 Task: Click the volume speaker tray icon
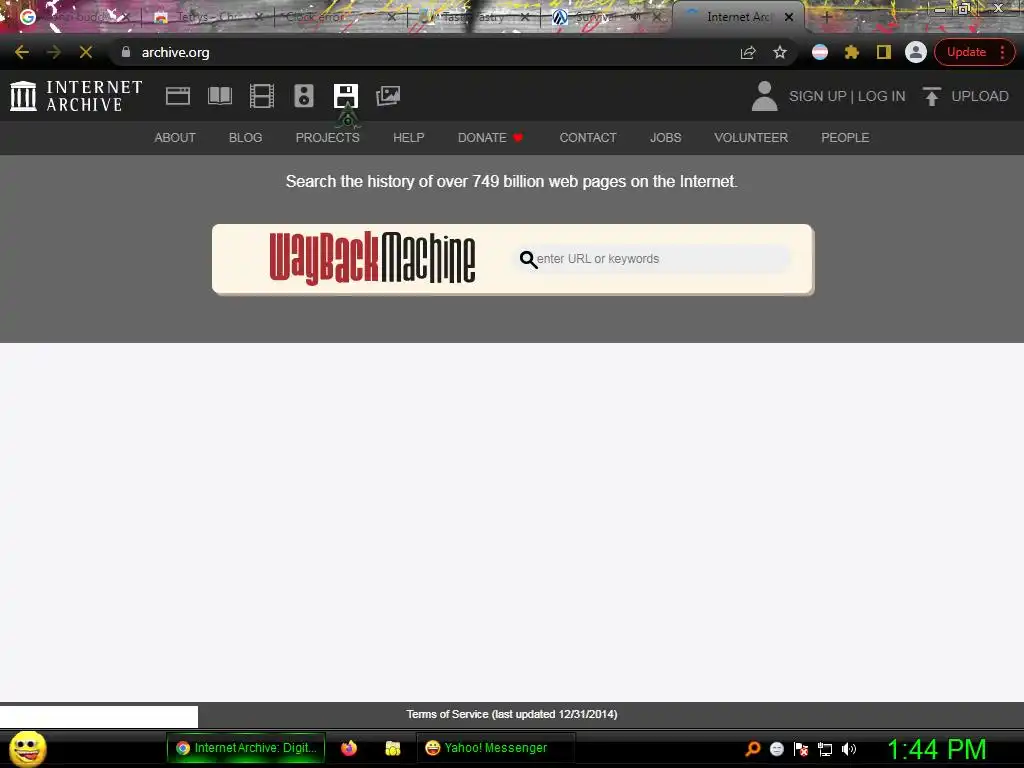[x=848, y=749]
